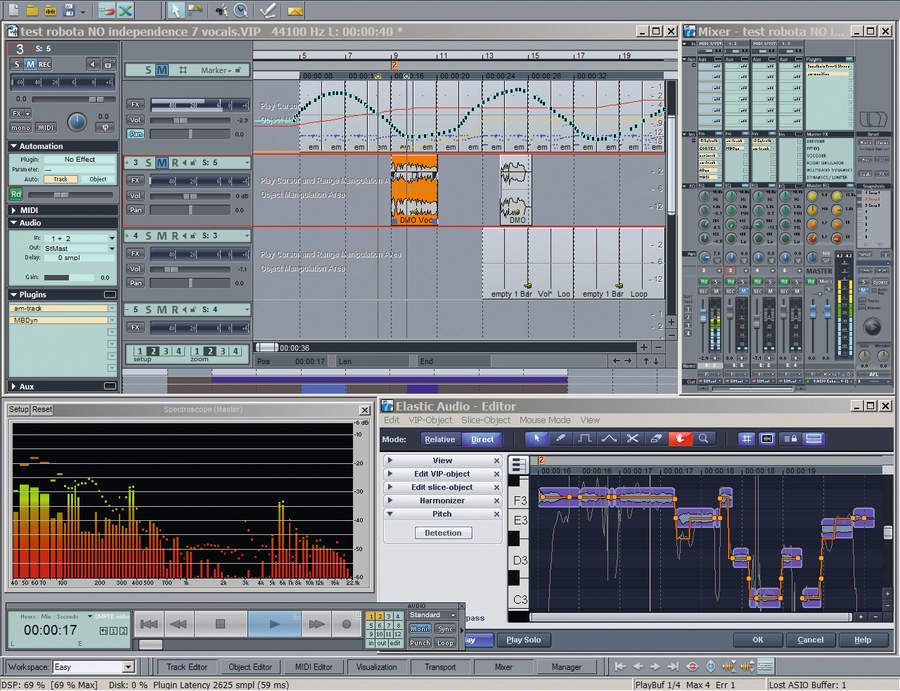900x691 pixels.
Task: Click the crossed-arrows icon in main toolbar
Action: pos(125,10)
